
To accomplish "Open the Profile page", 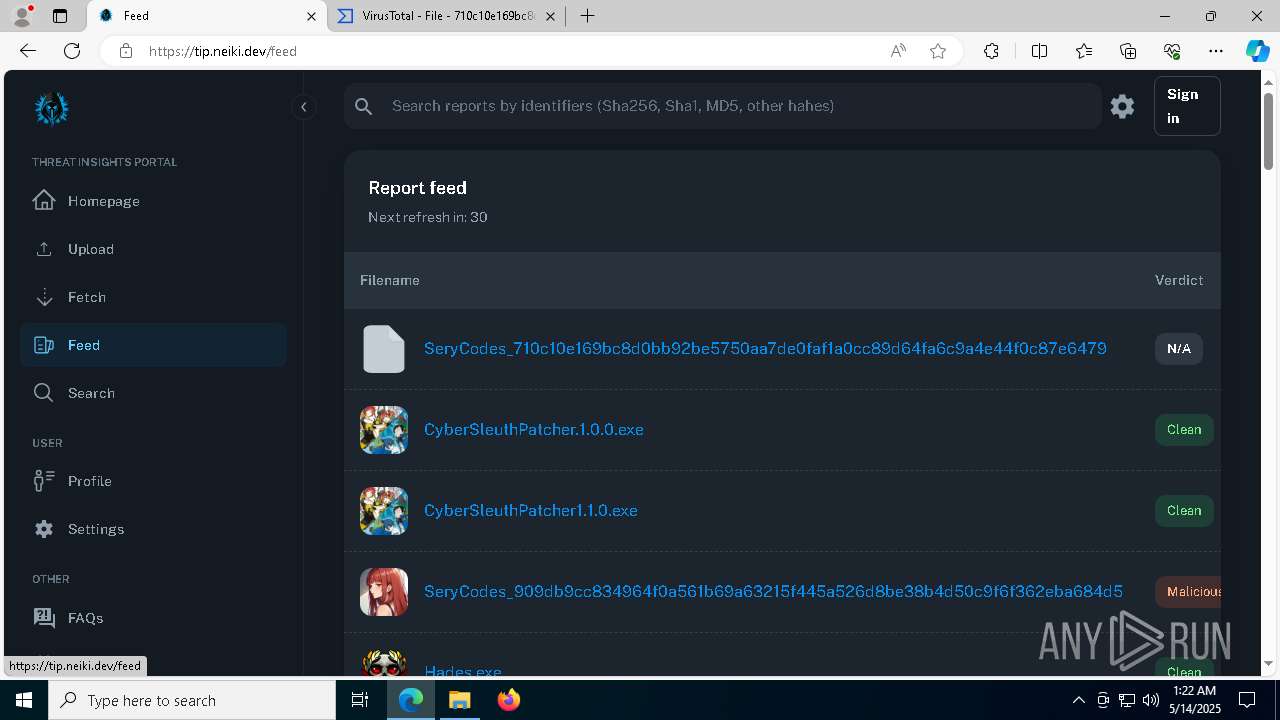I will click(153, 481).
